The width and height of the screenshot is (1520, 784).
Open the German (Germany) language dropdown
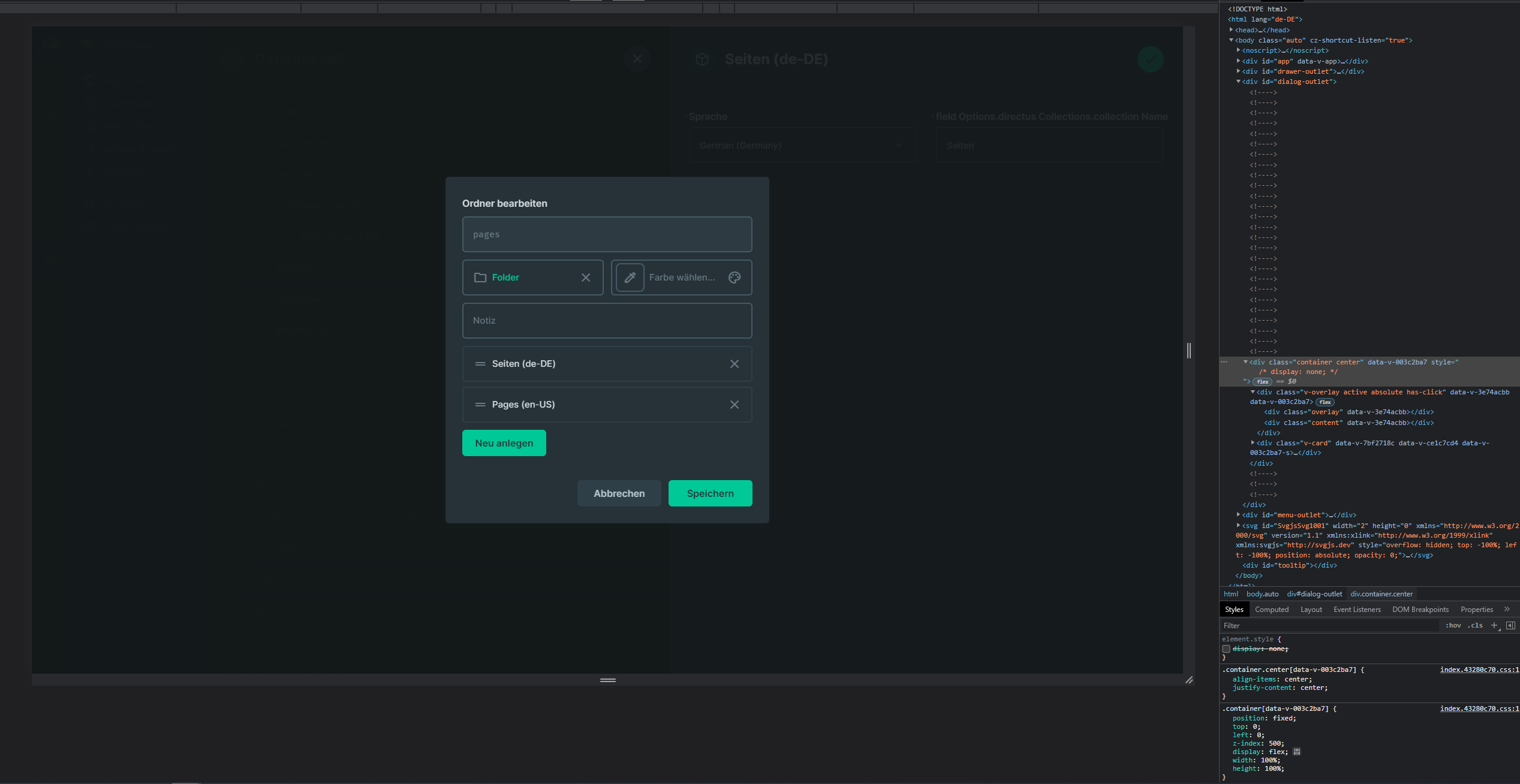(x=802, y=146)
